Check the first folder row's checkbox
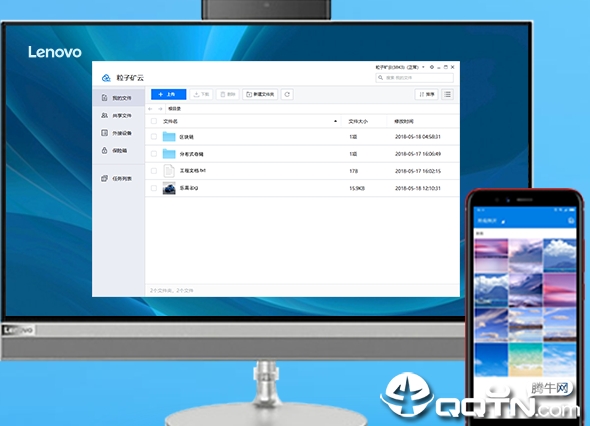 pyautogui.click(x=154, y=137)
